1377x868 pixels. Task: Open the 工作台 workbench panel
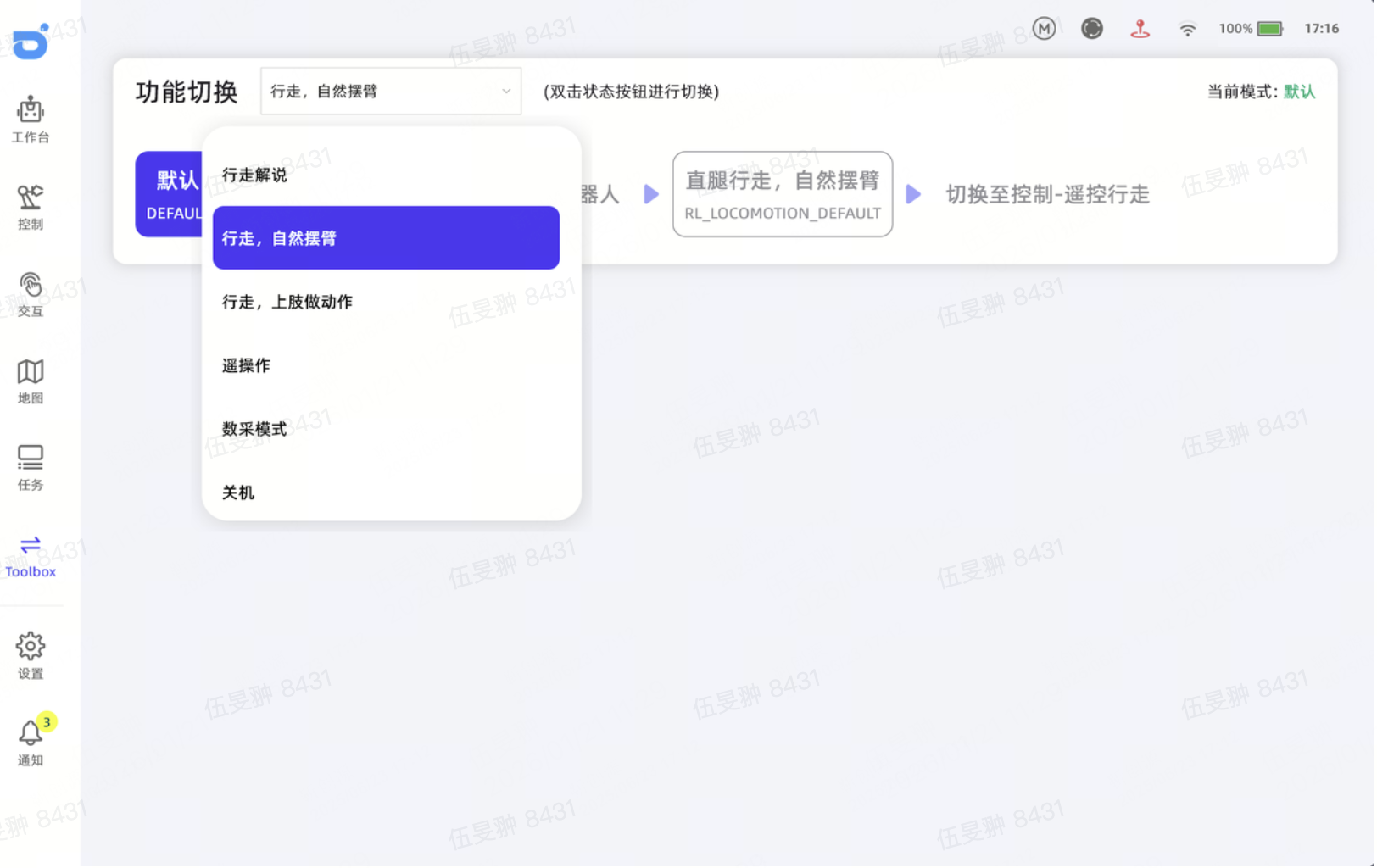(x=30, y=120)
